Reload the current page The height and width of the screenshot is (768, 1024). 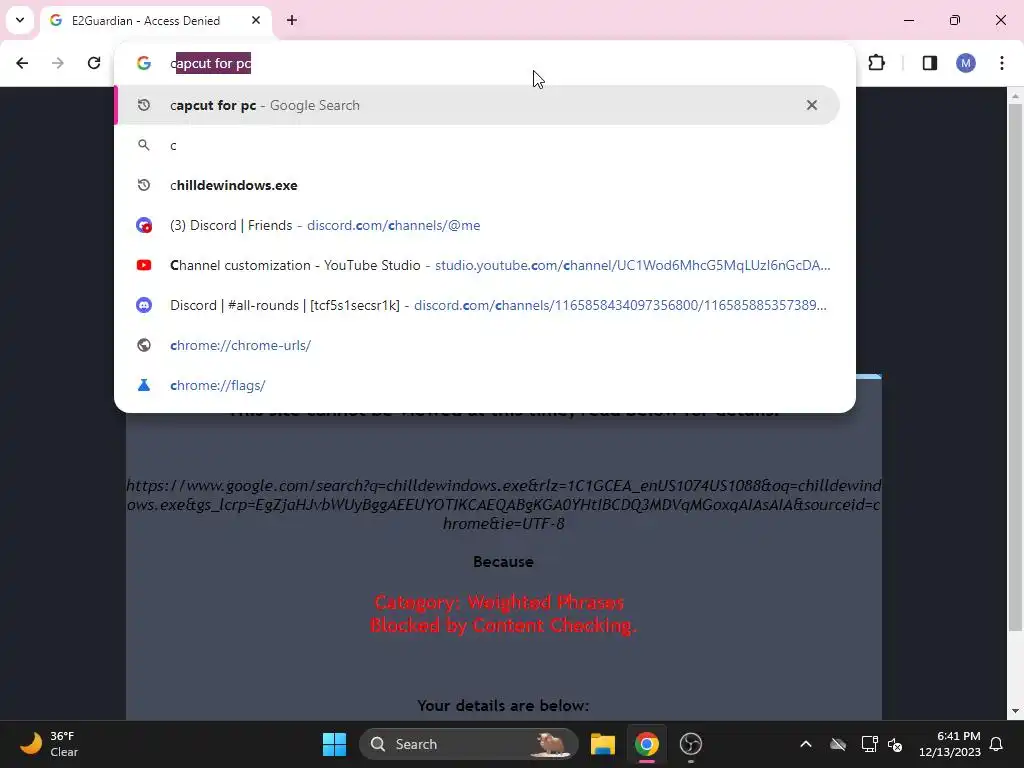(x=94, y=63)
